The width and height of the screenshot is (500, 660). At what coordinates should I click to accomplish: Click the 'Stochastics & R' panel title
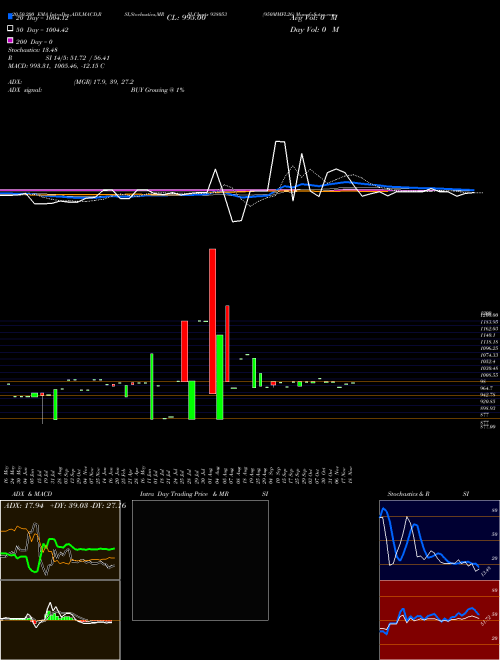(408, 494)
